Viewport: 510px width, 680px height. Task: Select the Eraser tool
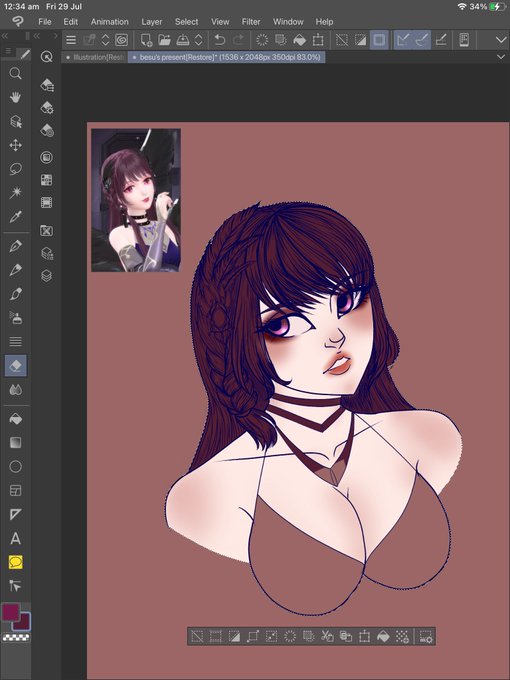(x=15, y=366)
